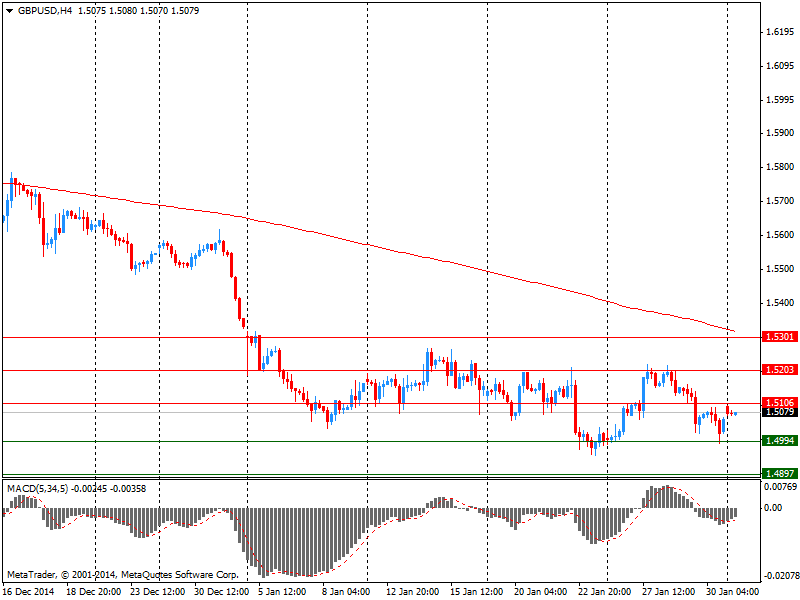Click the 1.5600 price scale value
Viewport: 800px width, 600px height.
click(781, 235)
